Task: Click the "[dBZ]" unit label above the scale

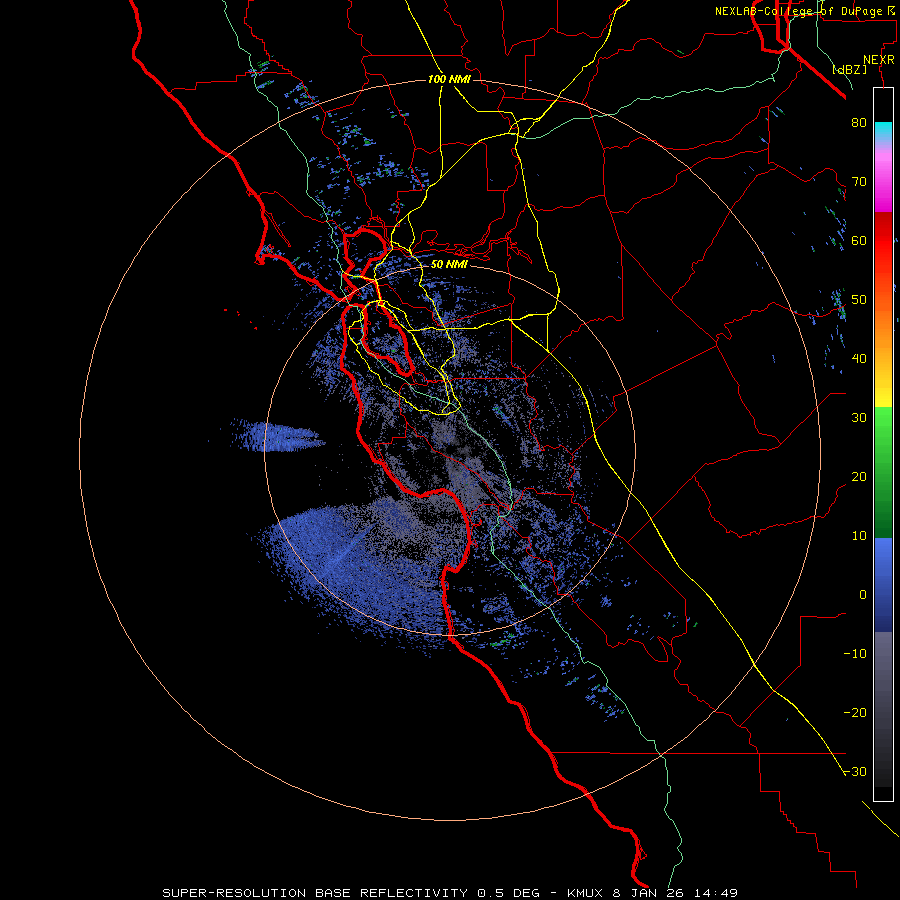Action: pyautogui.click(x=849, y=69)
